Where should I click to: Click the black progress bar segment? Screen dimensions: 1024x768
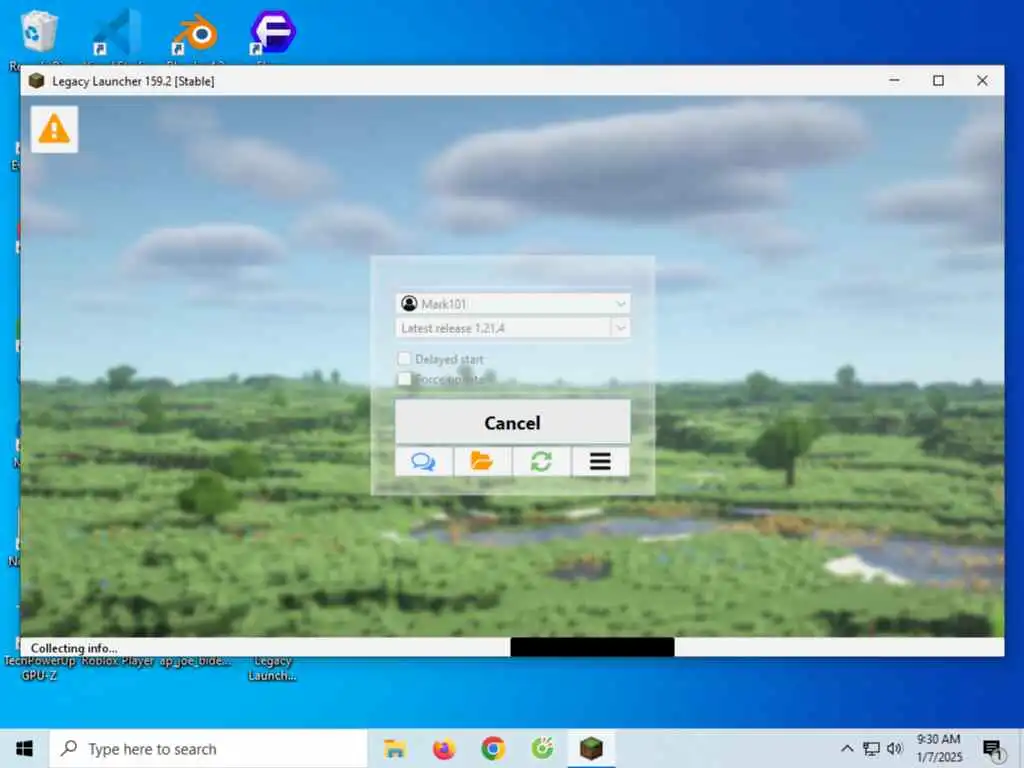click(592, 647)
